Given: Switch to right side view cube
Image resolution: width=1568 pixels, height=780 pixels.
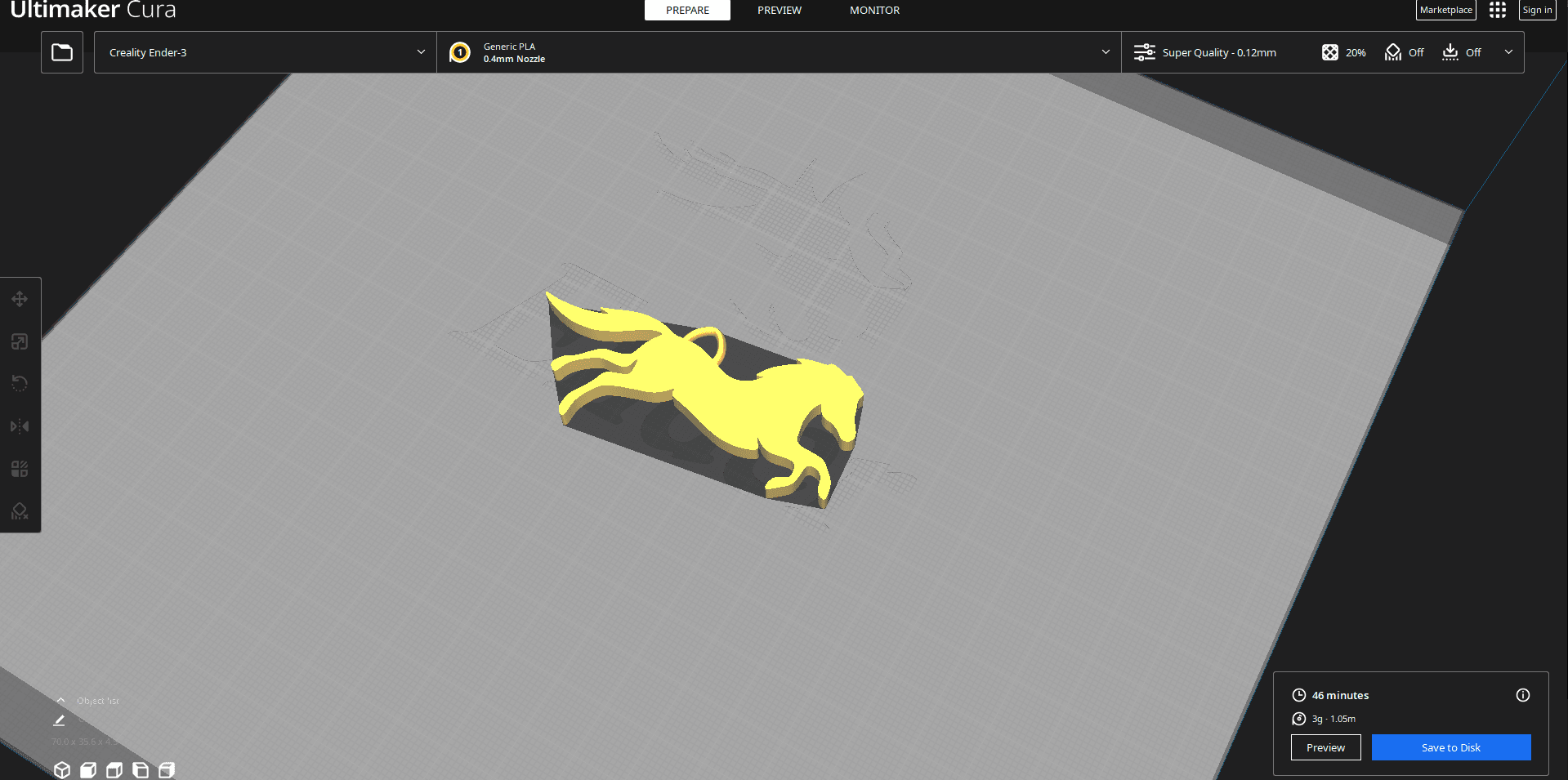Looking at the screenshot, I should point(167,769).
